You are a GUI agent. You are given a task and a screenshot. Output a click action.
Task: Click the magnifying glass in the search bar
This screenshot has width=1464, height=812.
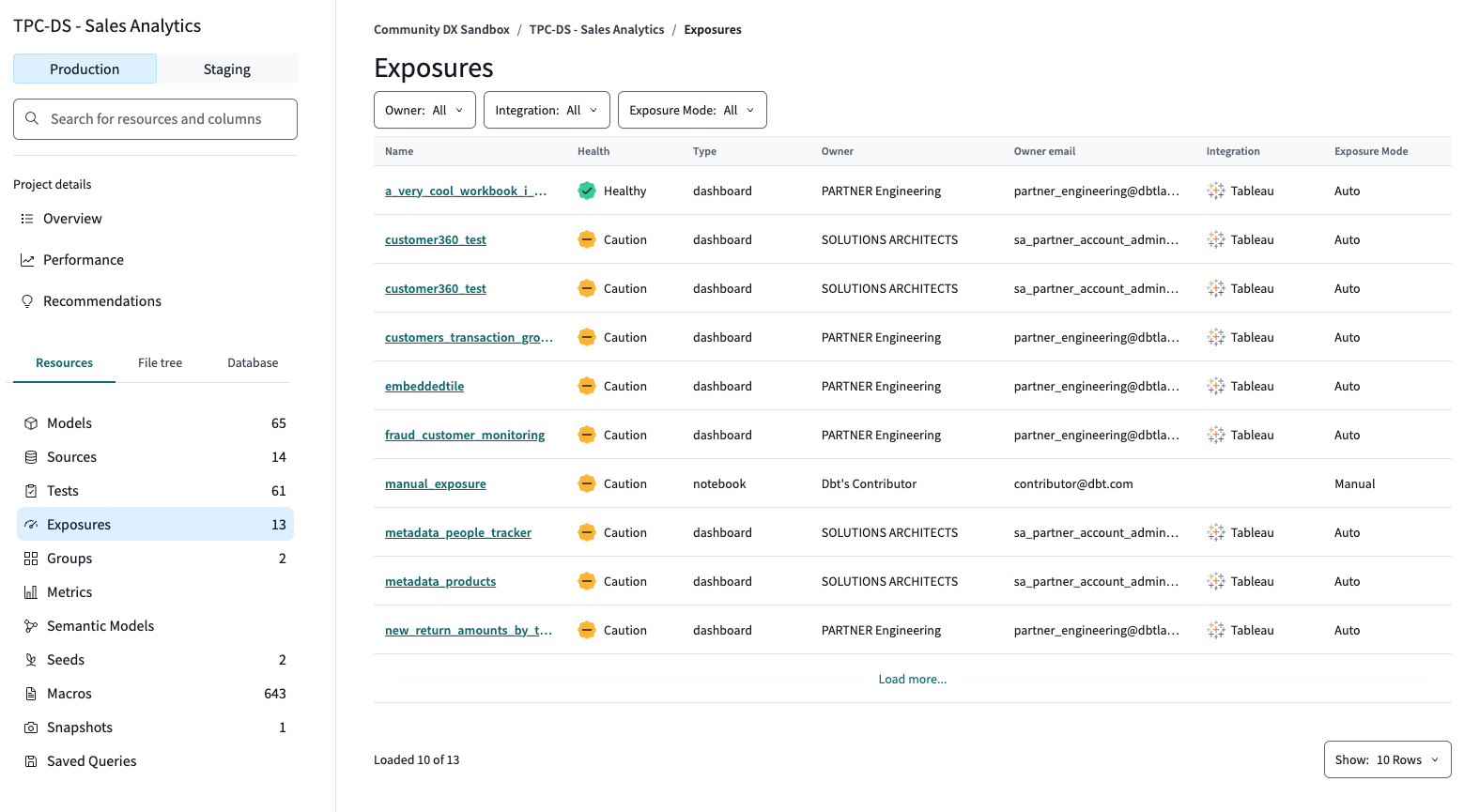click(33, 118)
